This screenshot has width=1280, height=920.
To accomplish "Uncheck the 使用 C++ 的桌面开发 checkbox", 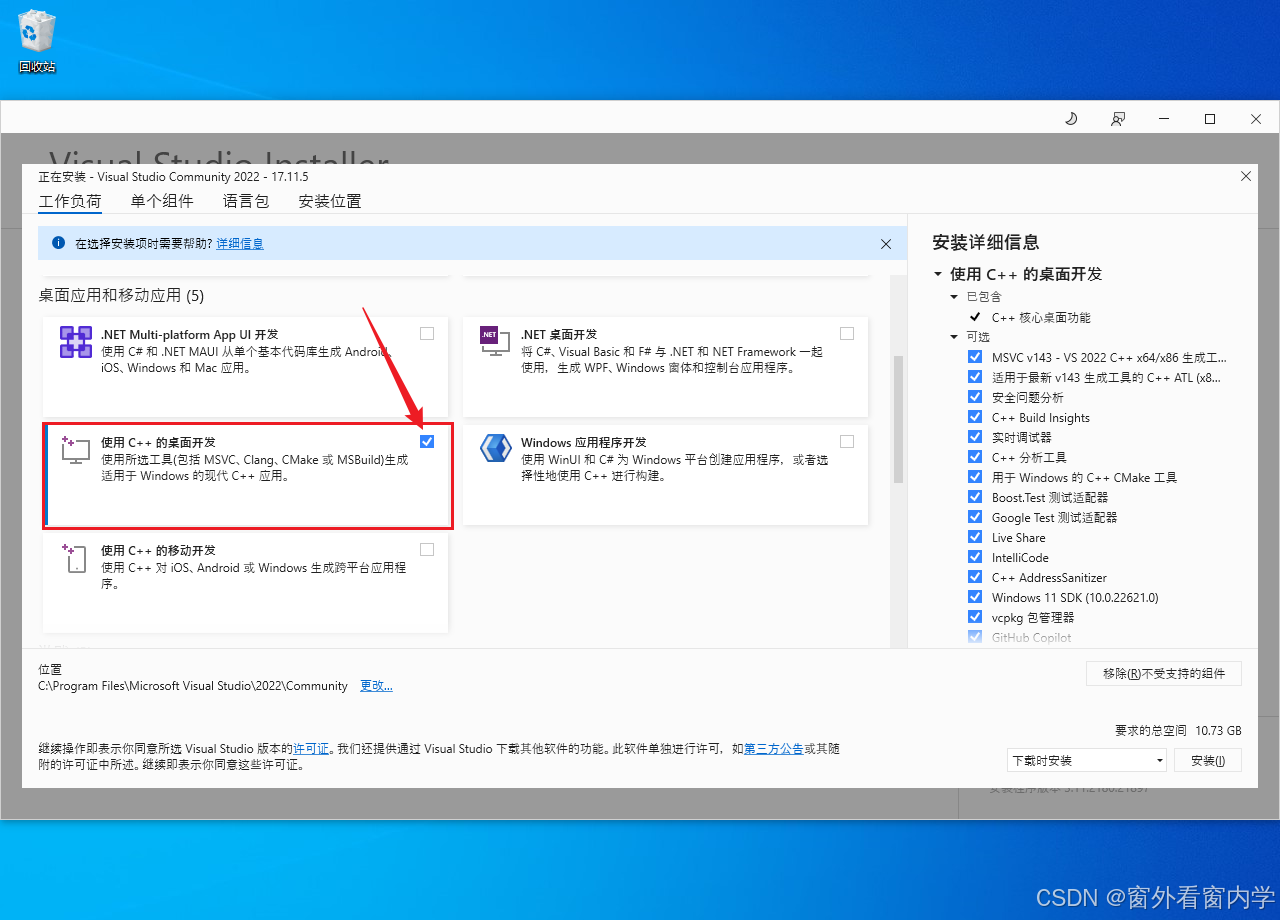I will [x=427, y=441].
